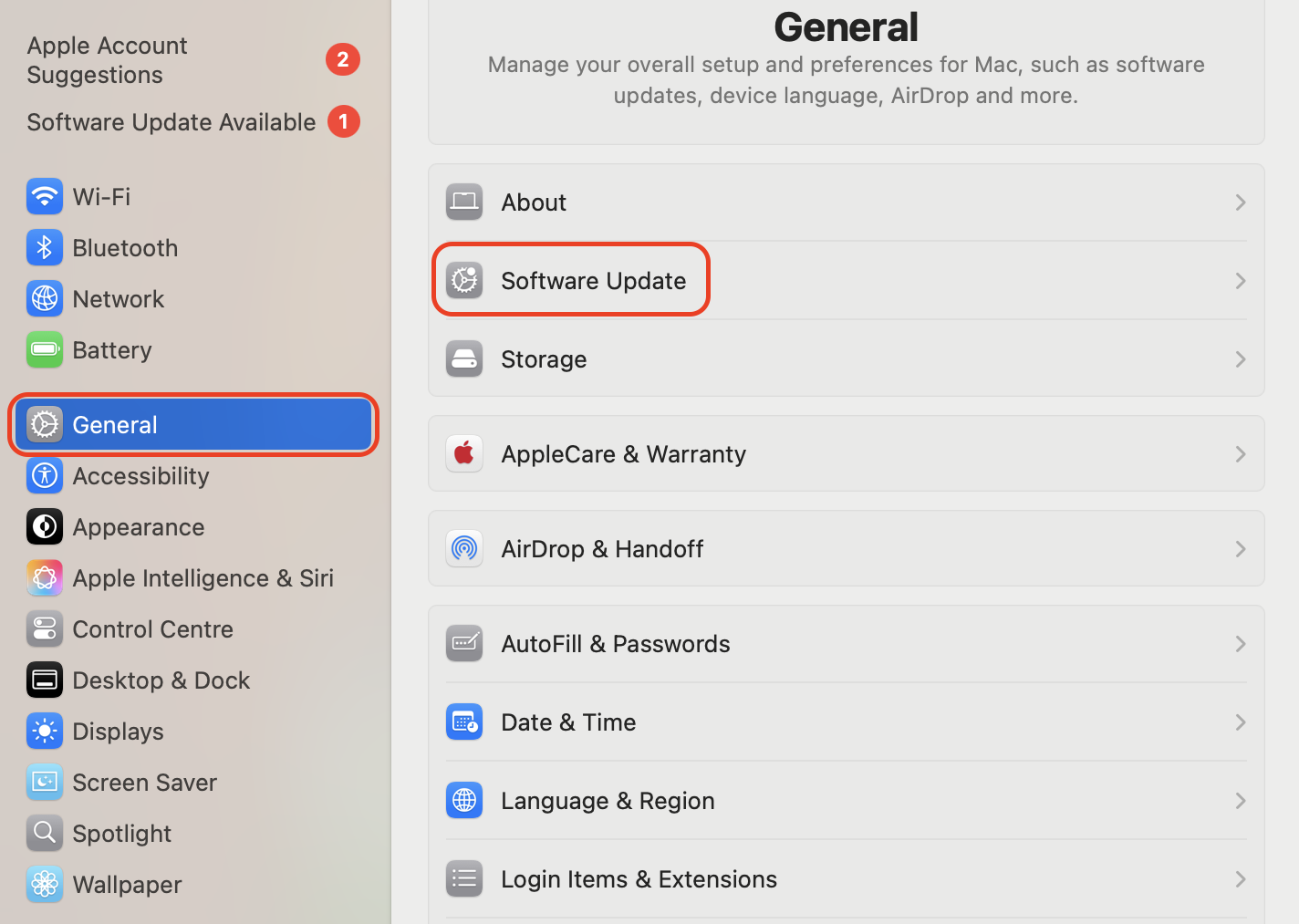The height and width of the screenshot is (924, 1299).
Task: Click the Bluetooth icon in the sidebar
Action: pyautogui.click(x=45, y=247)
